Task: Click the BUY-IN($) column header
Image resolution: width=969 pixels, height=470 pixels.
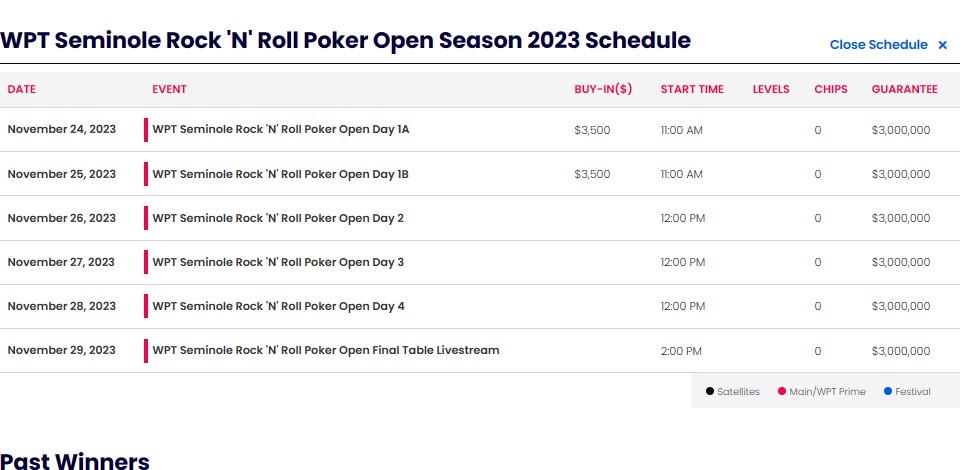Action: tap(603, 89)
